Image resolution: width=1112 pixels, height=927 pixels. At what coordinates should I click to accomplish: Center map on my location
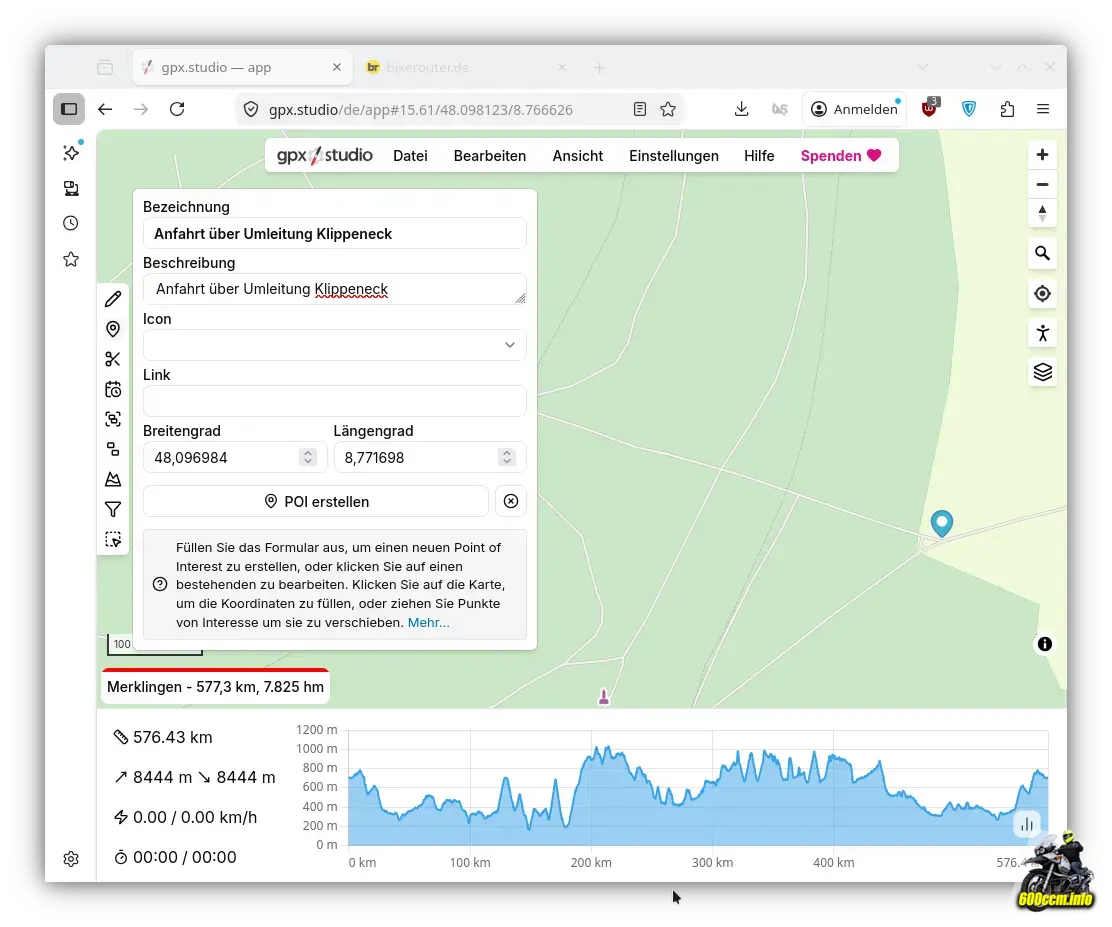tap(1042, 294)
